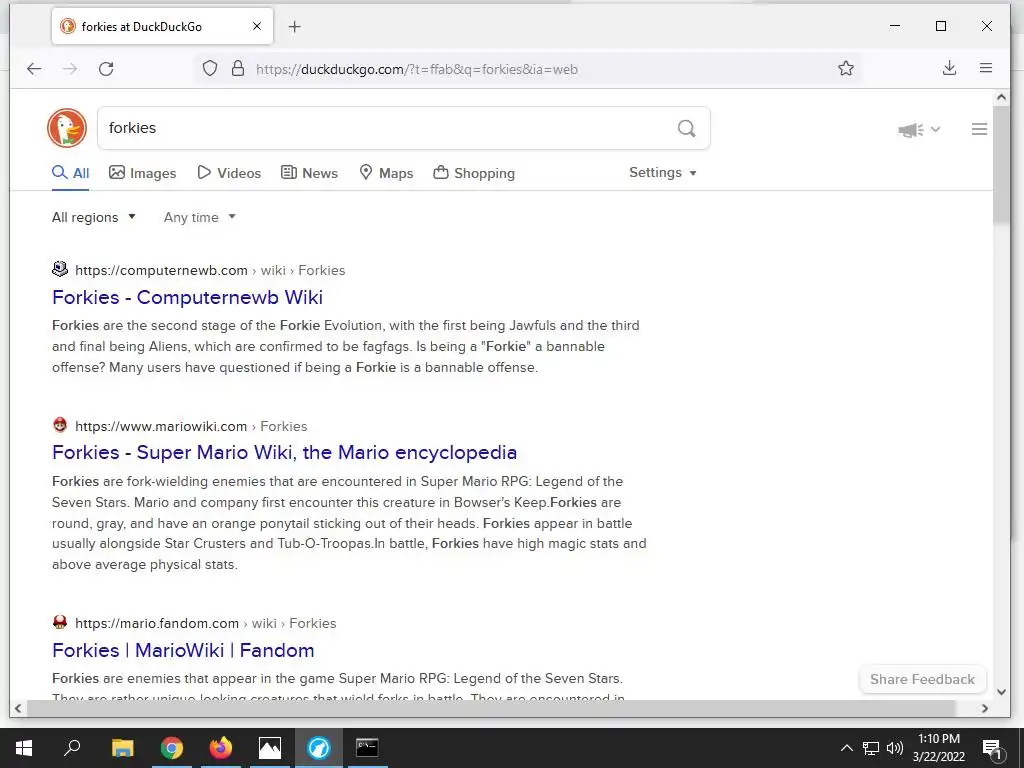1024x768 pixels.
Task: Open the DuckDuckGo megaphone dropdown
Action: pos(919,129)
